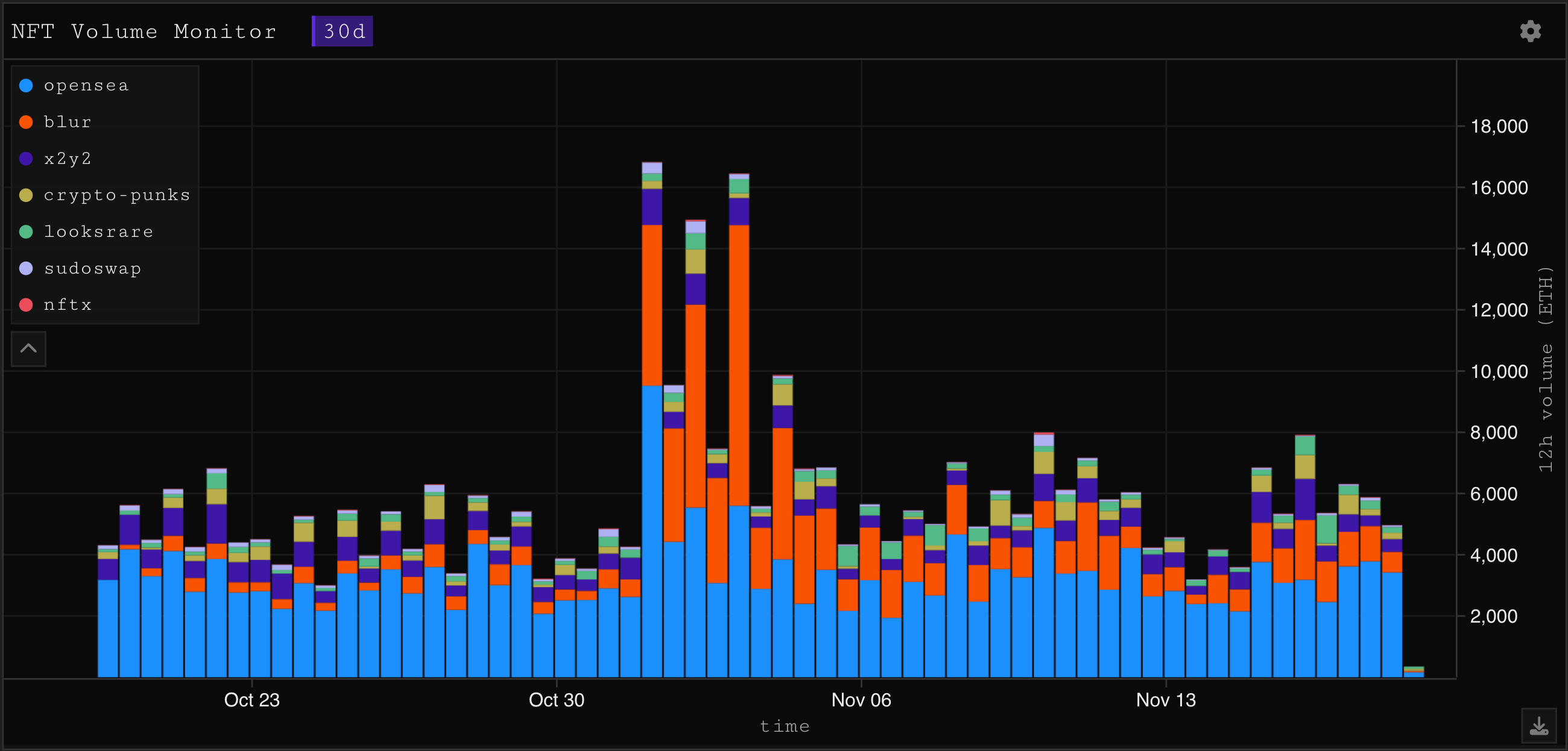The width and height of the screenshot is (1568, 751).
Task: Click the nftx legend label
Action: 68,304
